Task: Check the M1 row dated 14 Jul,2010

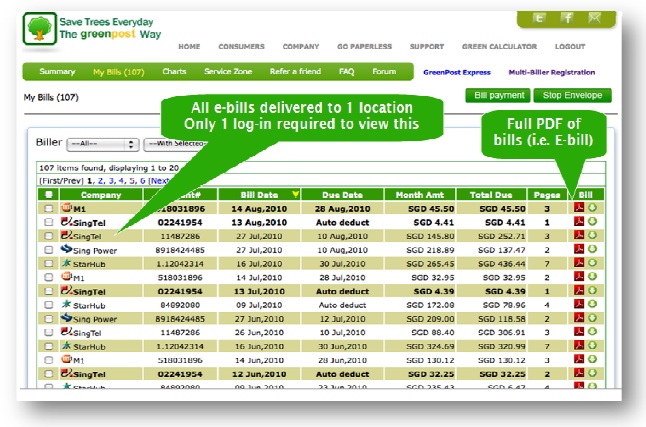Action: pos(49,277)
